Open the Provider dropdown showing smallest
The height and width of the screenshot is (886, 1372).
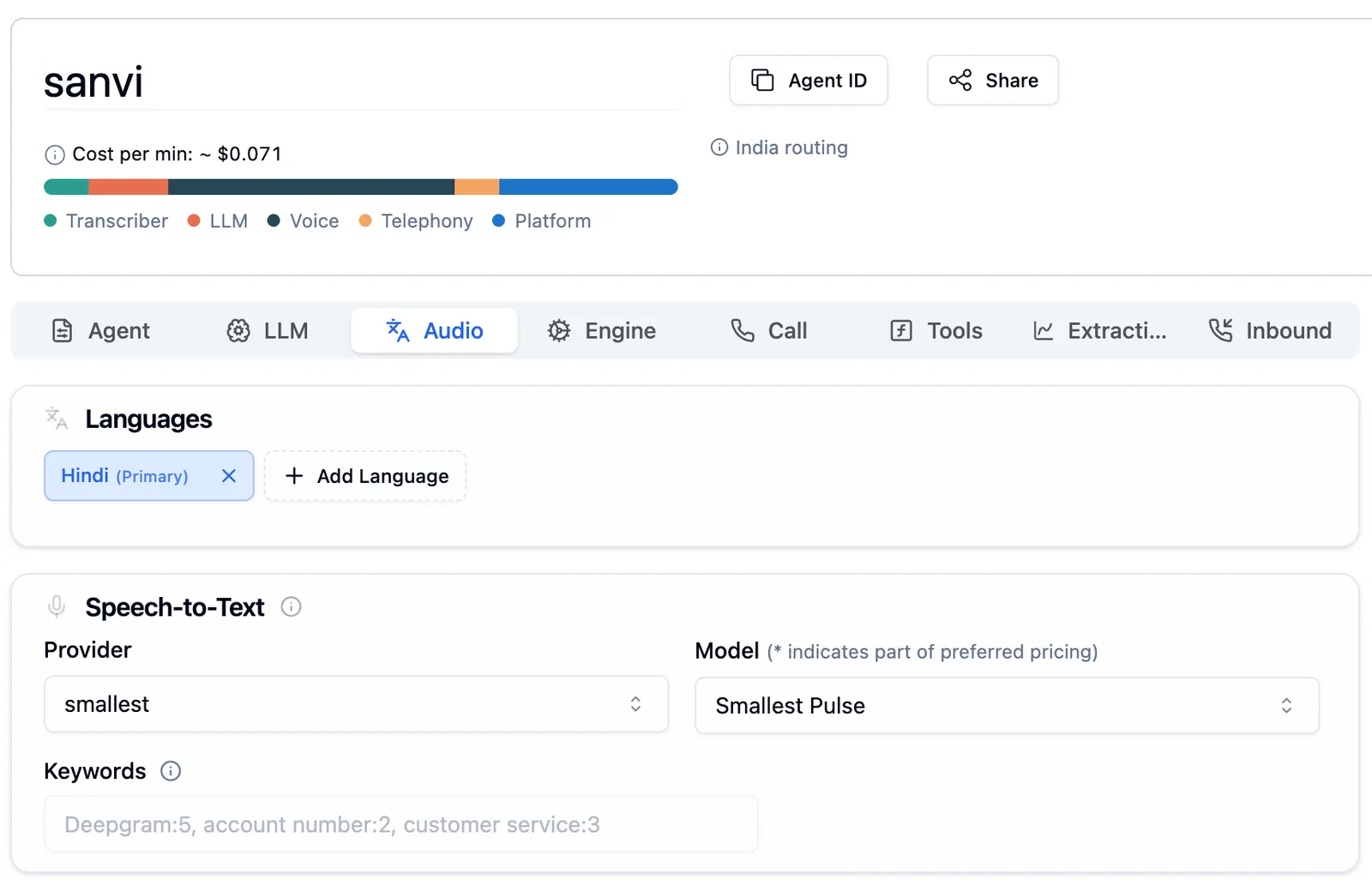click(x=356, y=704)
